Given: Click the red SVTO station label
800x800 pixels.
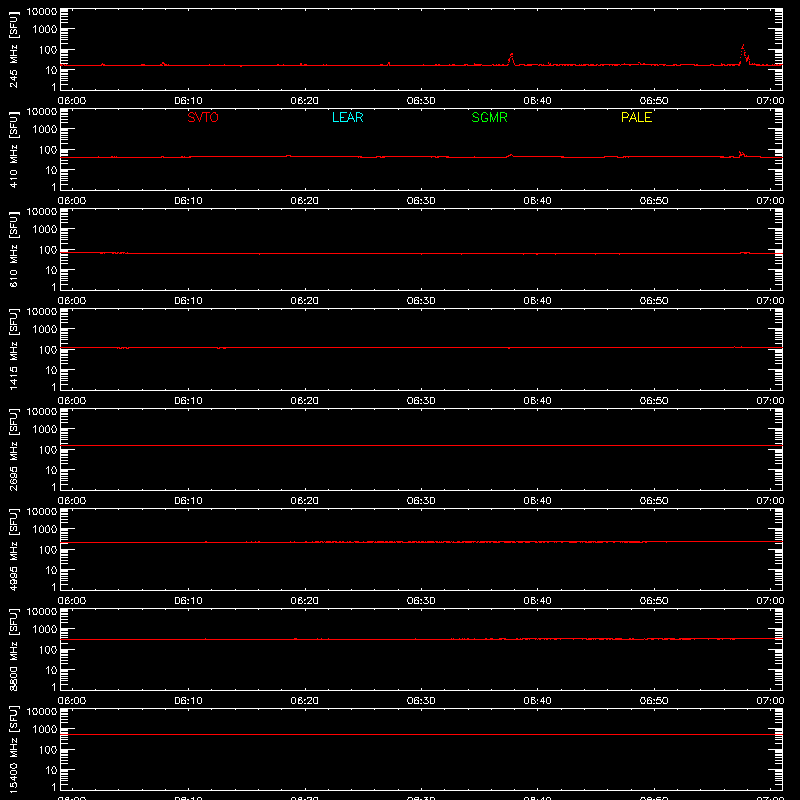Looking at the screenshot, I should point(203,117).
